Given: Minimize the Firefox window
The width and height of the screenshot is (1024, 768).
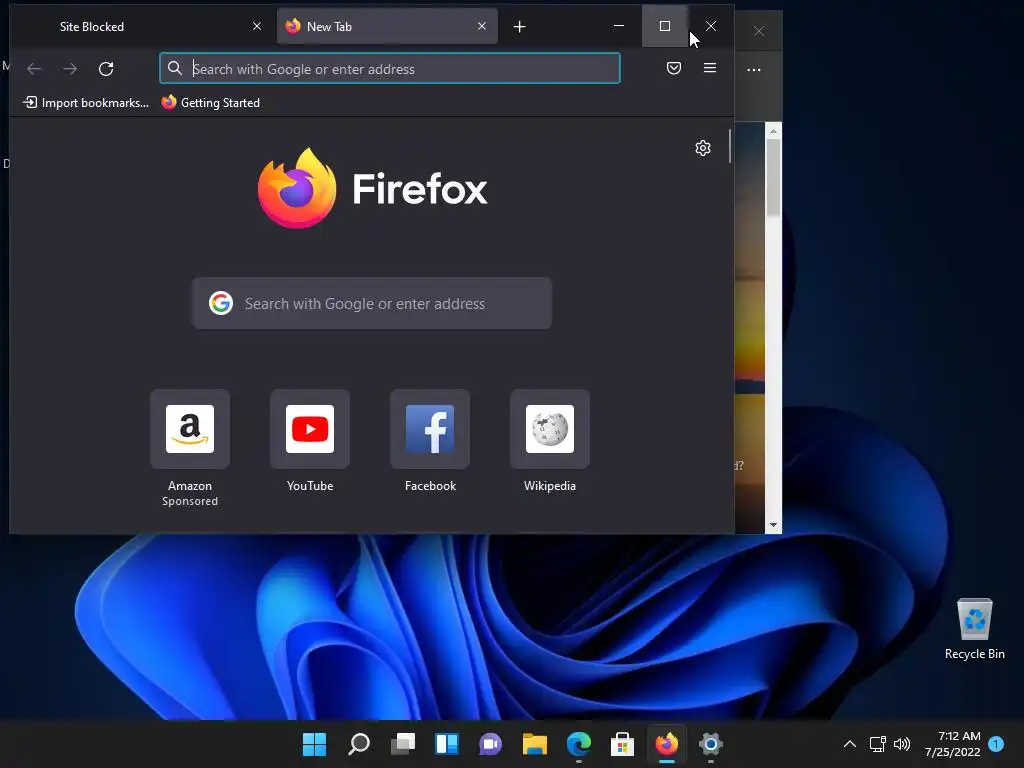Looking at the screenshot, I should pos(619,26).
